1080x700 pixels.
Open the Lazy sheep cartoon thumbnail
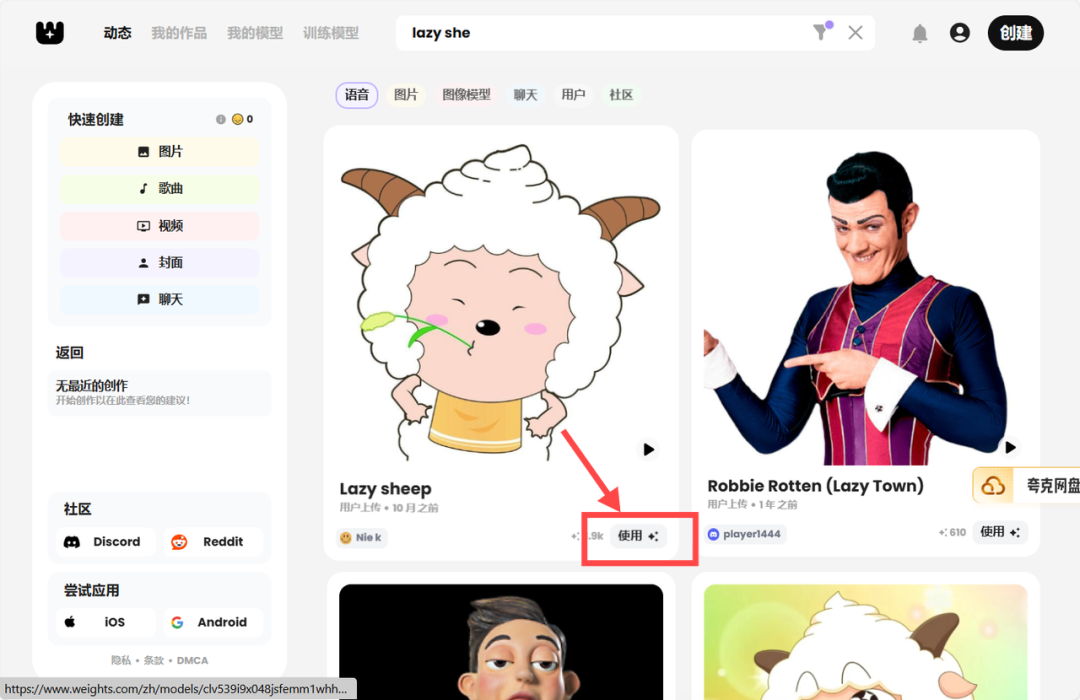click(501, 301)
